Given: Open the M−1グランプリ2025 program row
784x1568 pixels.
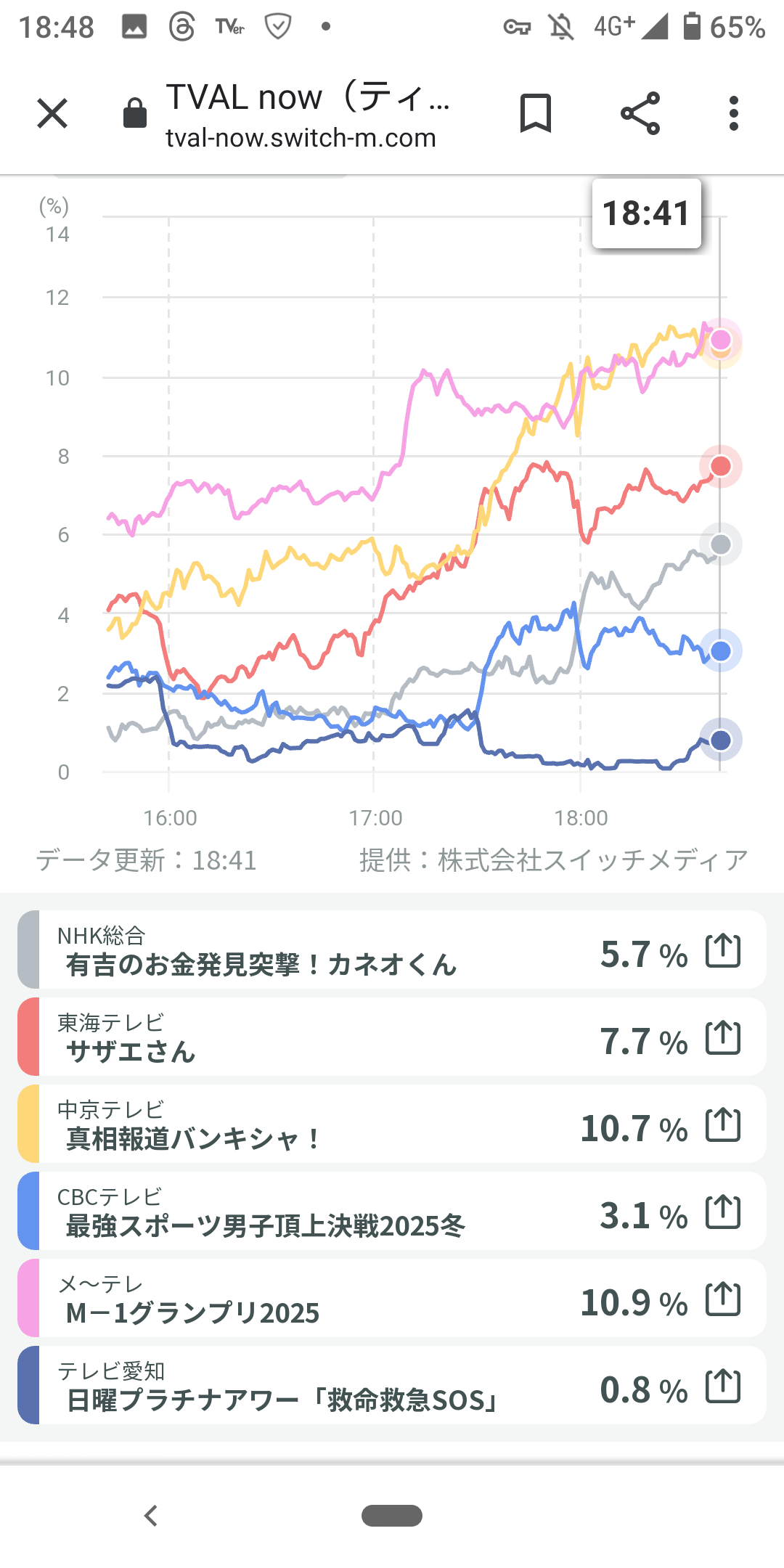Looking at the screenshot, I should point(290,1299).
